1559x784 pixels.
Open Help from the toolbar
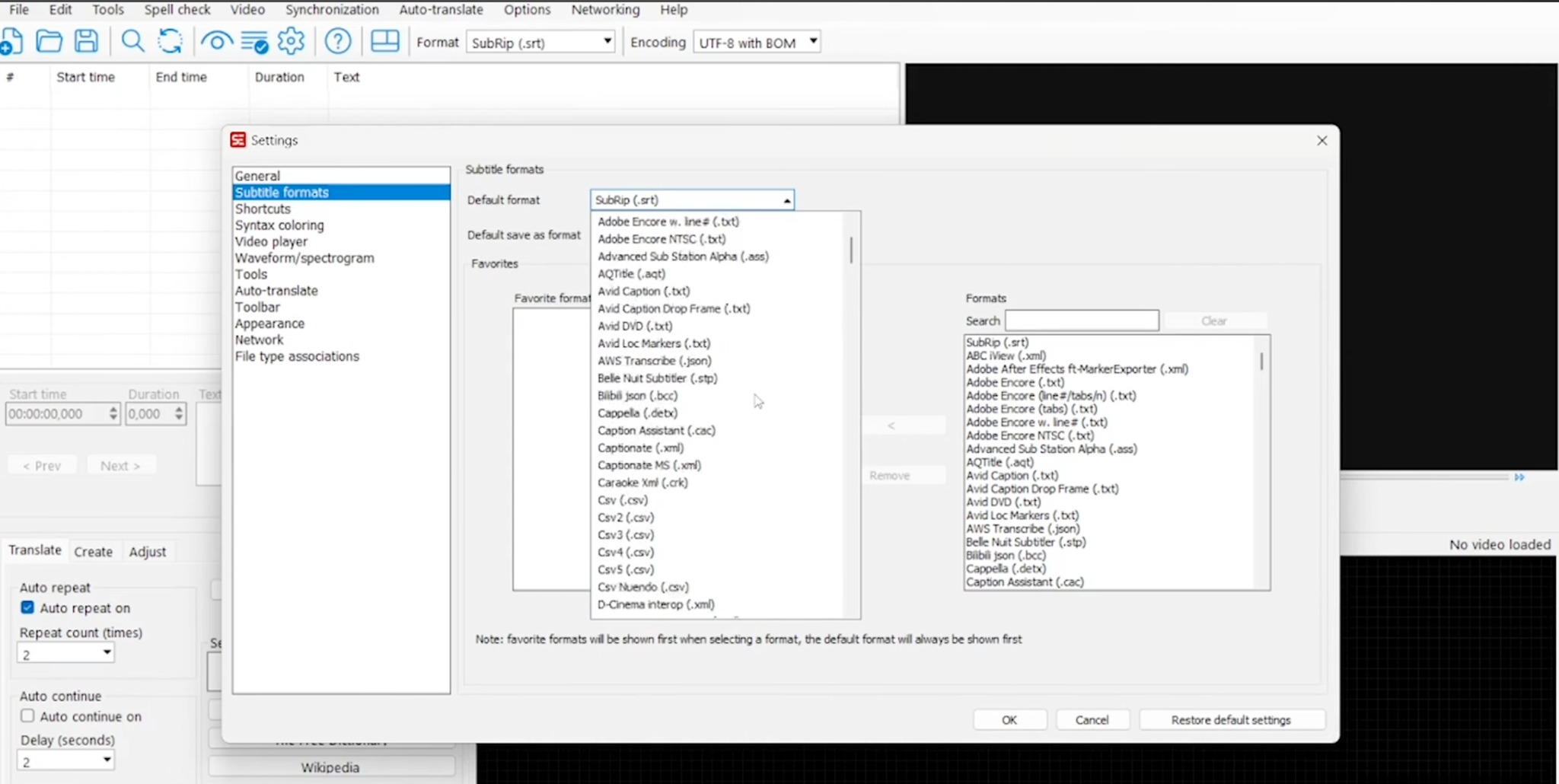(338, 41)
